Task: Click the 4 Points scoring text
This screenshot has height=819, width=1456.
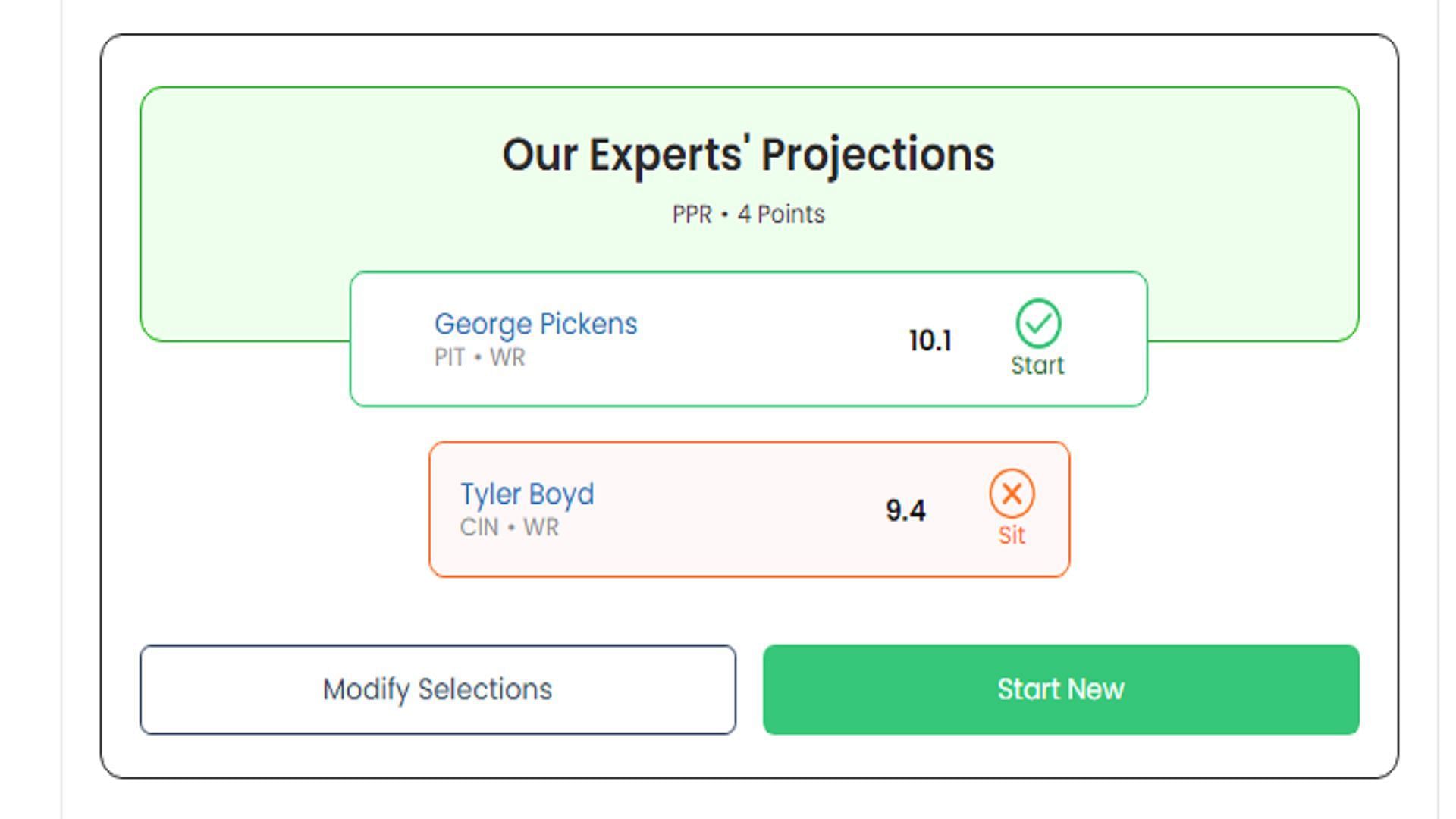Action: click(x=781, y=215)
